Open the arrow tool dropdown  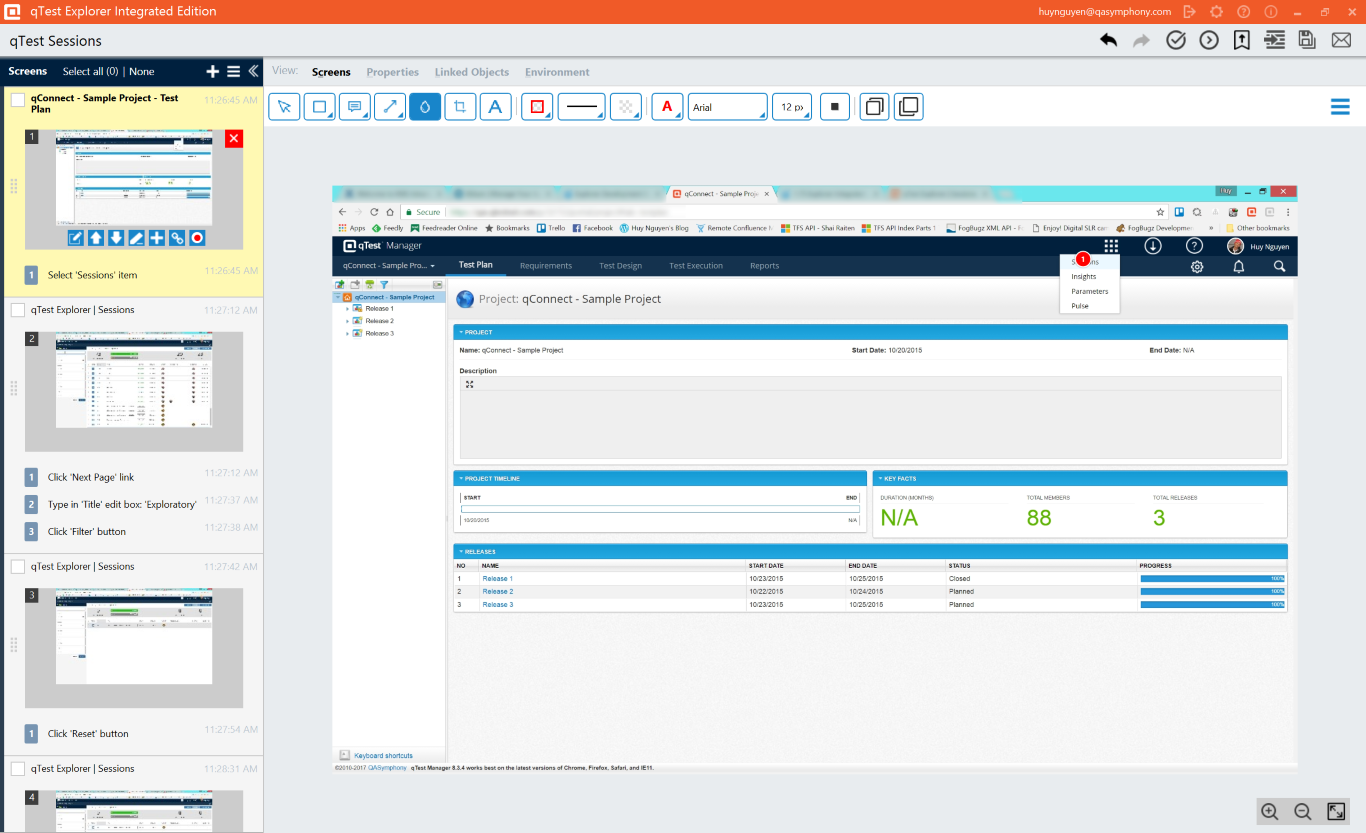coord(390,106)
